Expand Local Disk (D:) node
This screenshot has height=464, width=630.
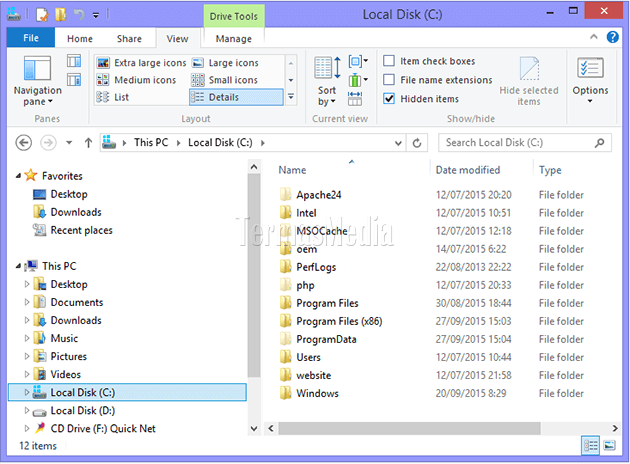tap(27, 411)
